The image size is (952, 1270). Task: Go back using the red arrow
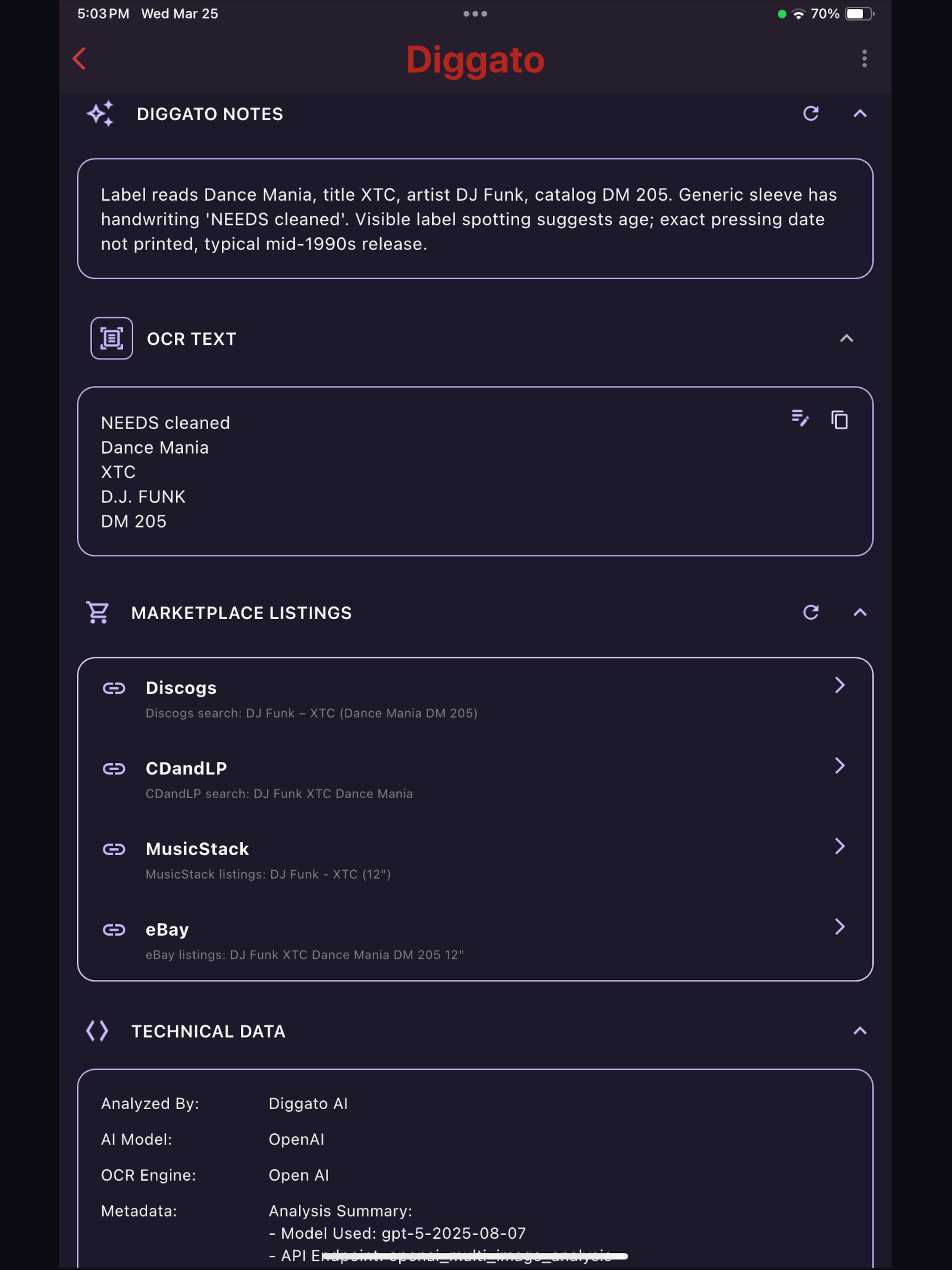click(x=79, y=59)
